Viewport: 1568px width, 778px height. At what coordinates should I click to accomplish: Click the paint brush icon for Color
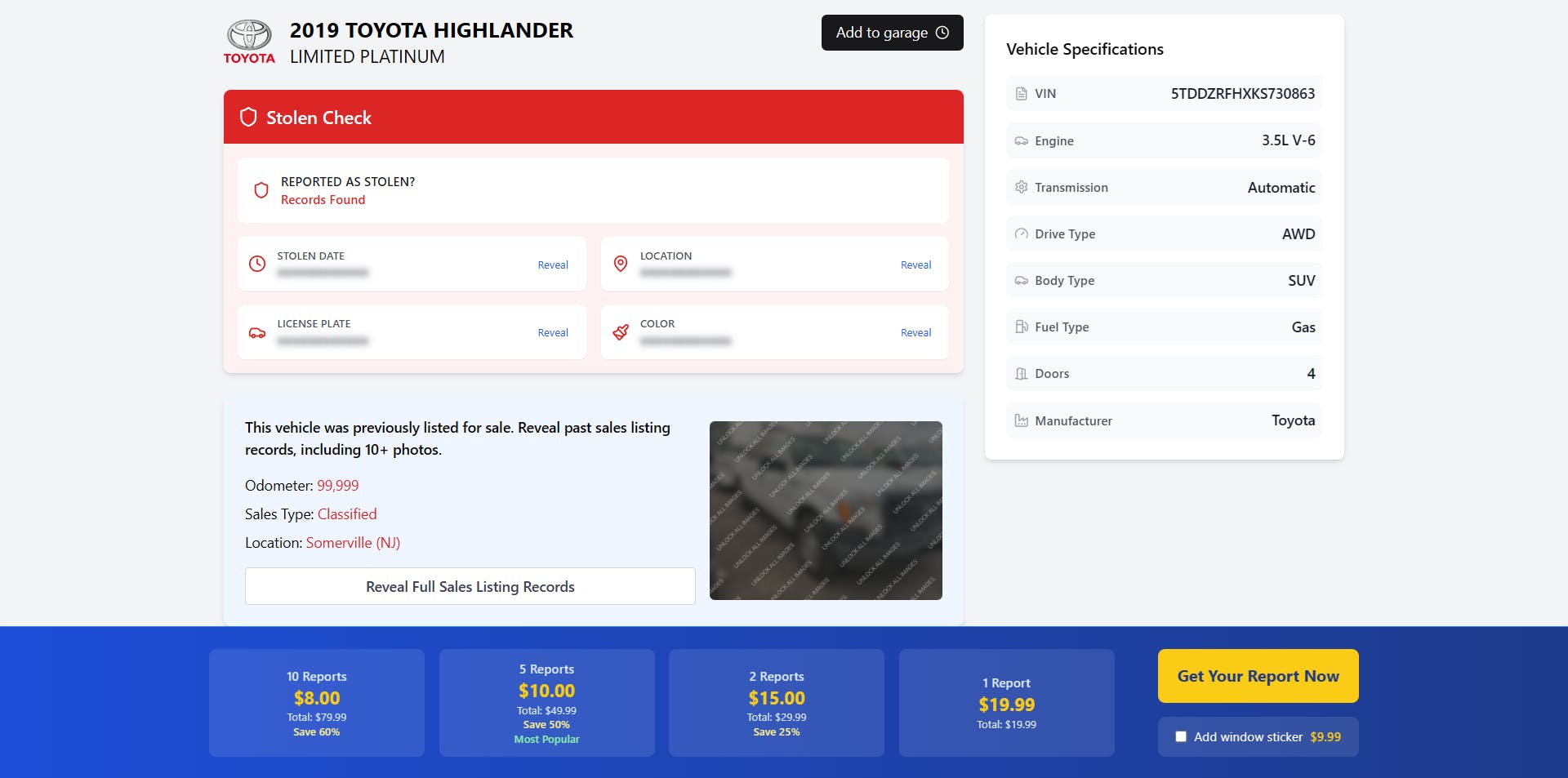tap(621, 332)
